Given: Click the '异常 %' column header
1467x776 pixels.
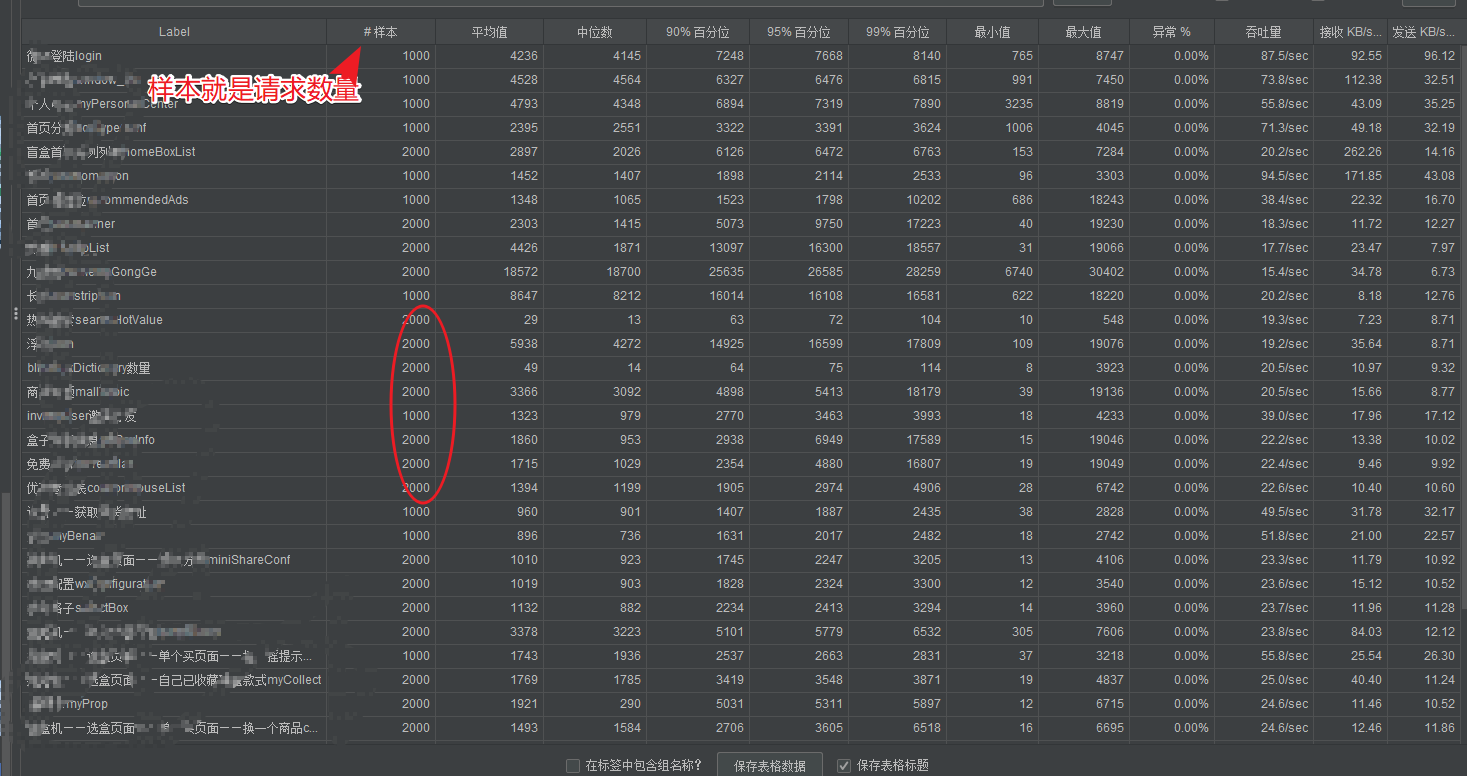Looking at the screenshot, I should pos(1173,32).
